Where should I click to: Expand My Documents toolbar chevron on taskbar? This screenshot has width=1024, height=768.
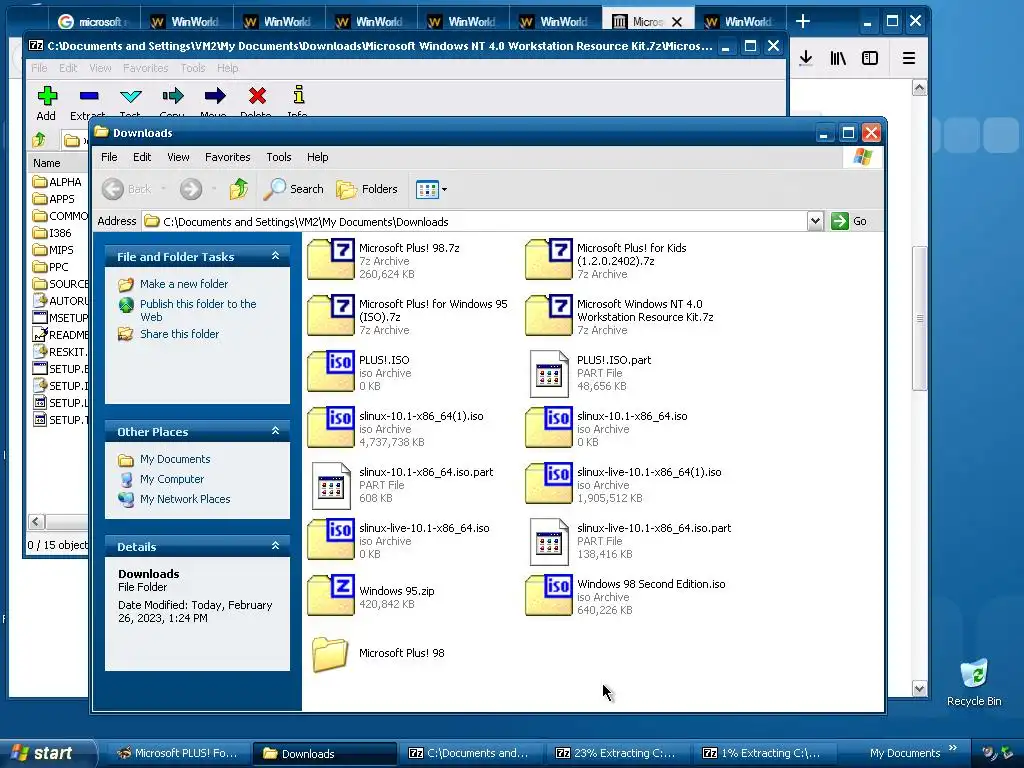[x=953, y=748]
